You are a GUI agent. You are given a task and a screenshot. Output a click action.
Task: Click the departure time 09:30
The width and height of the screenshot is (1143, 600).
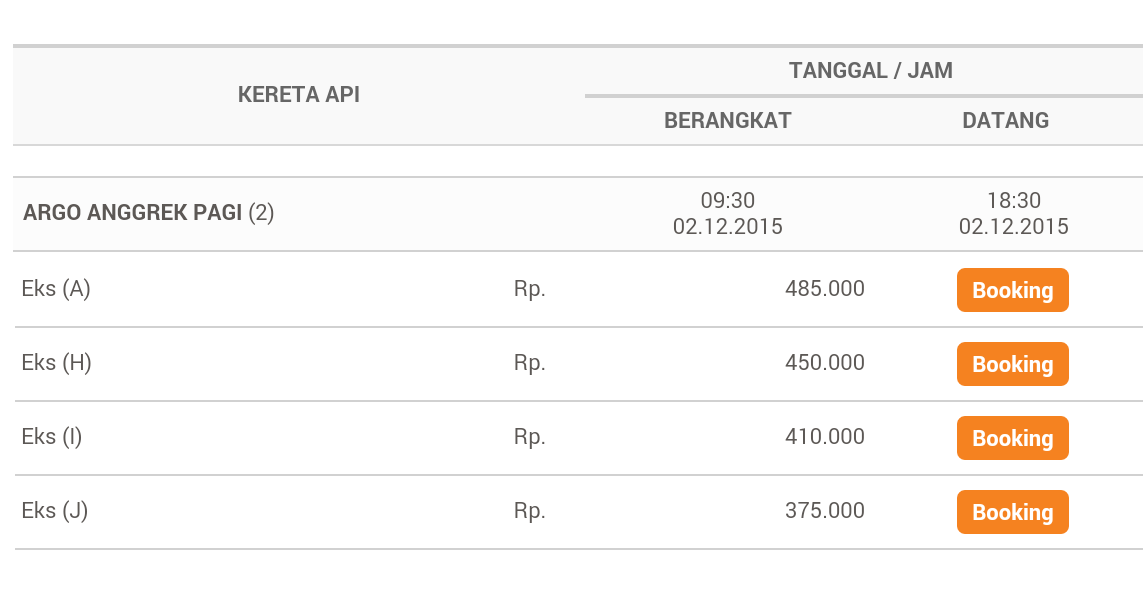tap(728, 200)
